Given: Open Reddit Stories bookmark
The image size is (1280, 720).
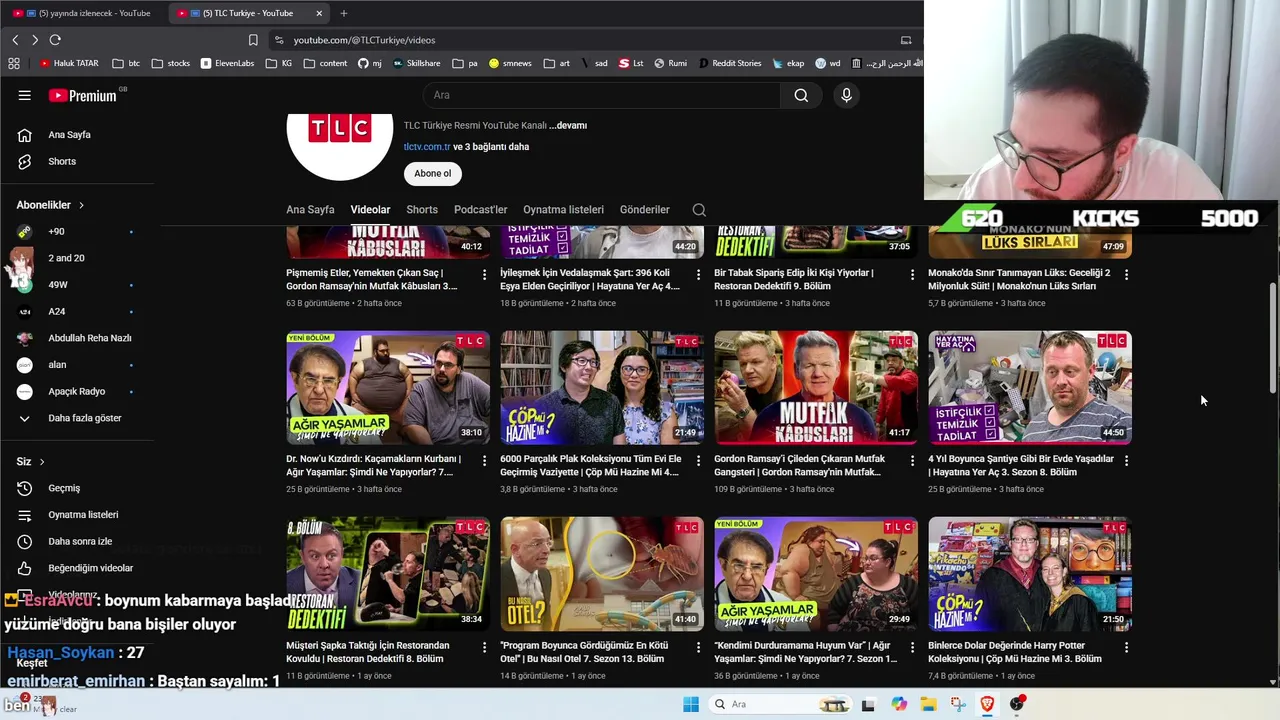Looking at the screenshot, I should coord(729,63).
